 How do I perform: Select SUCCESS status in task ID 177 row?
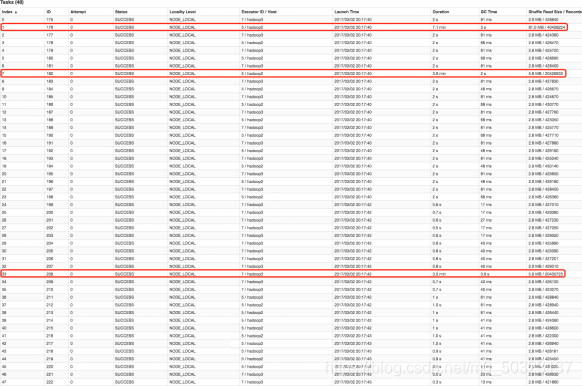pos(124,35)
